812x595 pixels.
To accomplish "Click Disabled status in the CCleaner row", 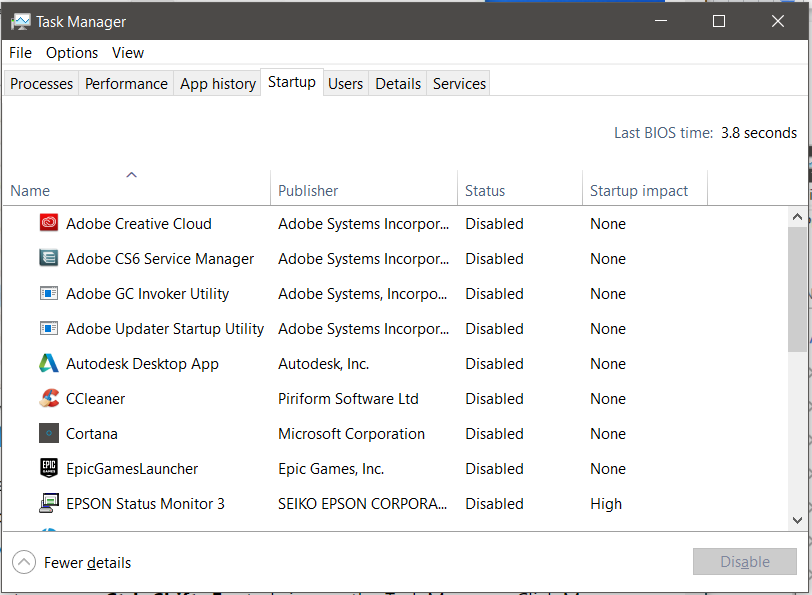I will tap(495, 399).
